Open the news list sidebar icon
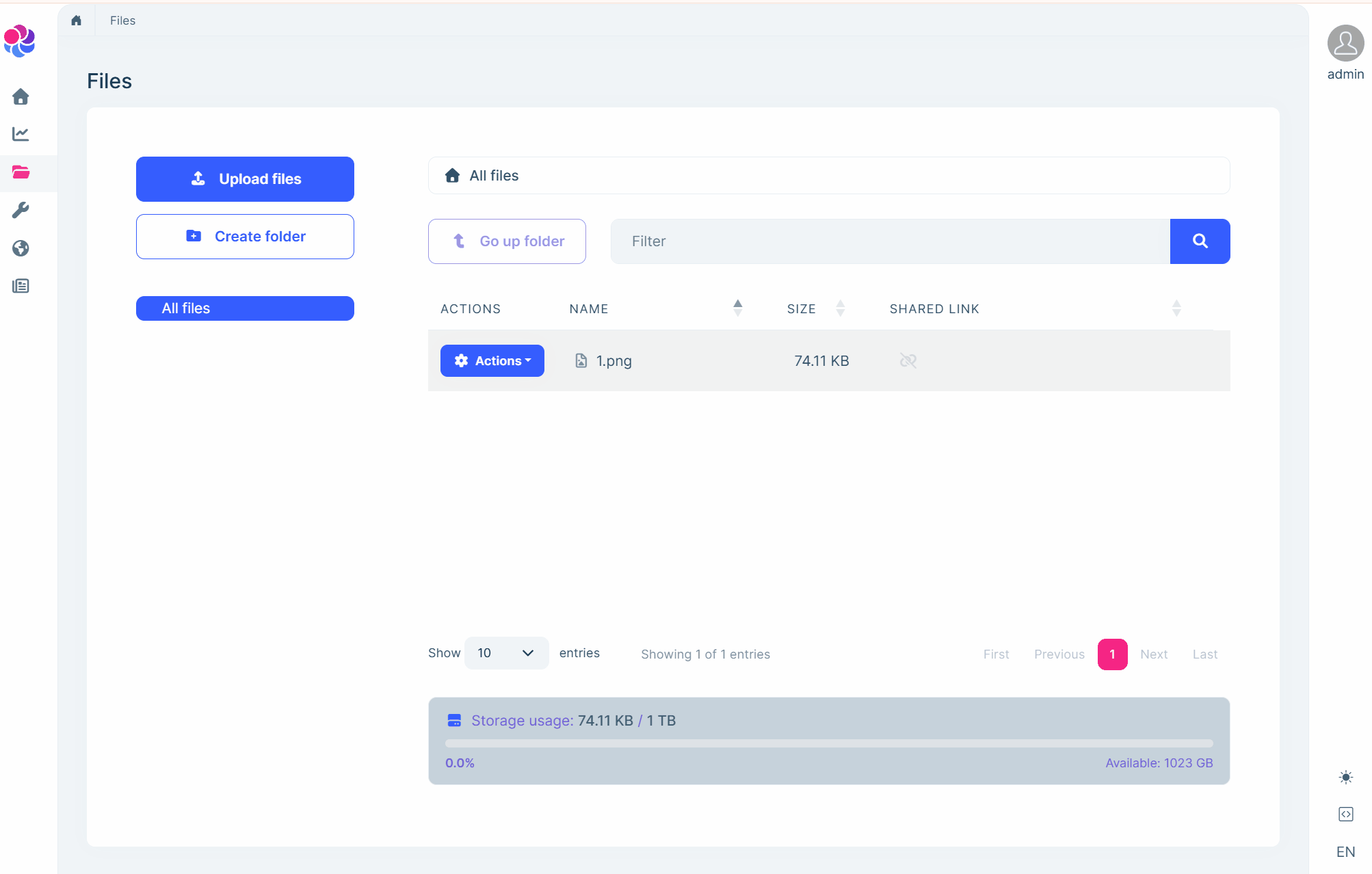 (21, 286)
